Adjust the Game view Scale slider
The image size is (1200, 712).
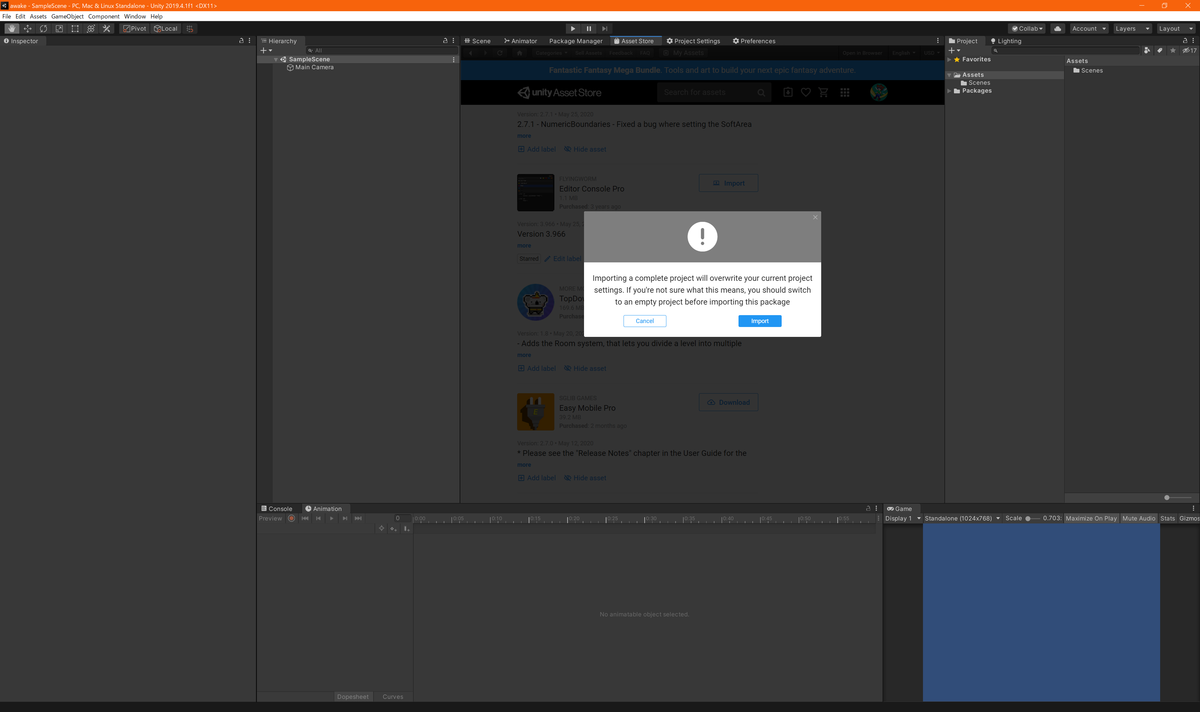1032,518
